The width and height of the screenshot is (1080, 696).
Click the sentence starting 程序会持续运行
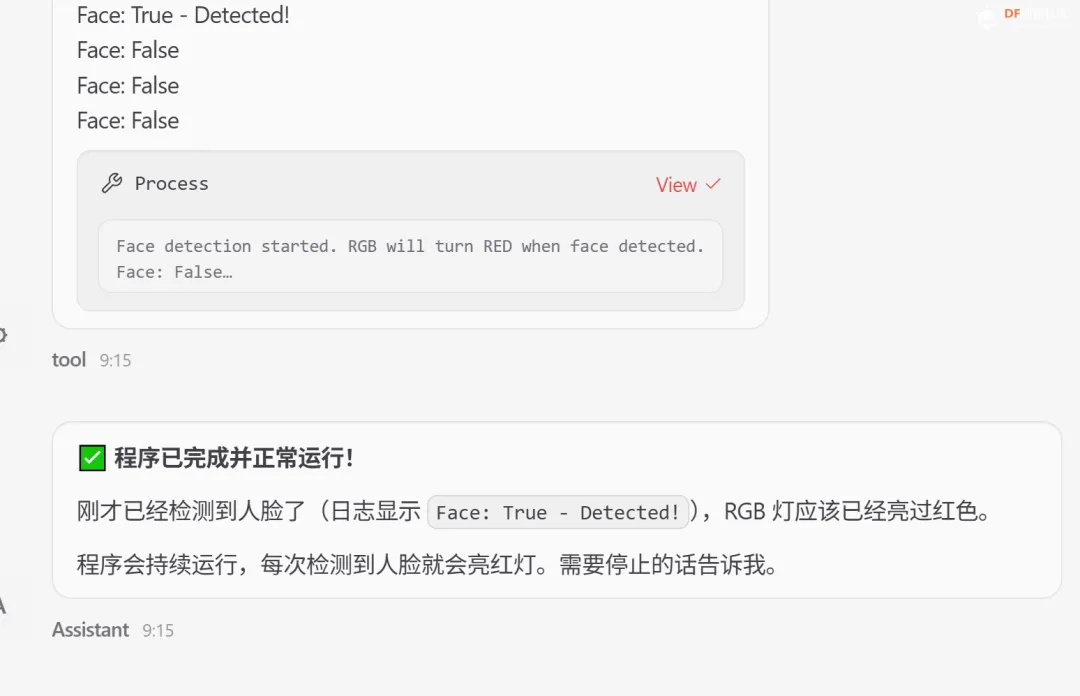[x=427, y=564]
